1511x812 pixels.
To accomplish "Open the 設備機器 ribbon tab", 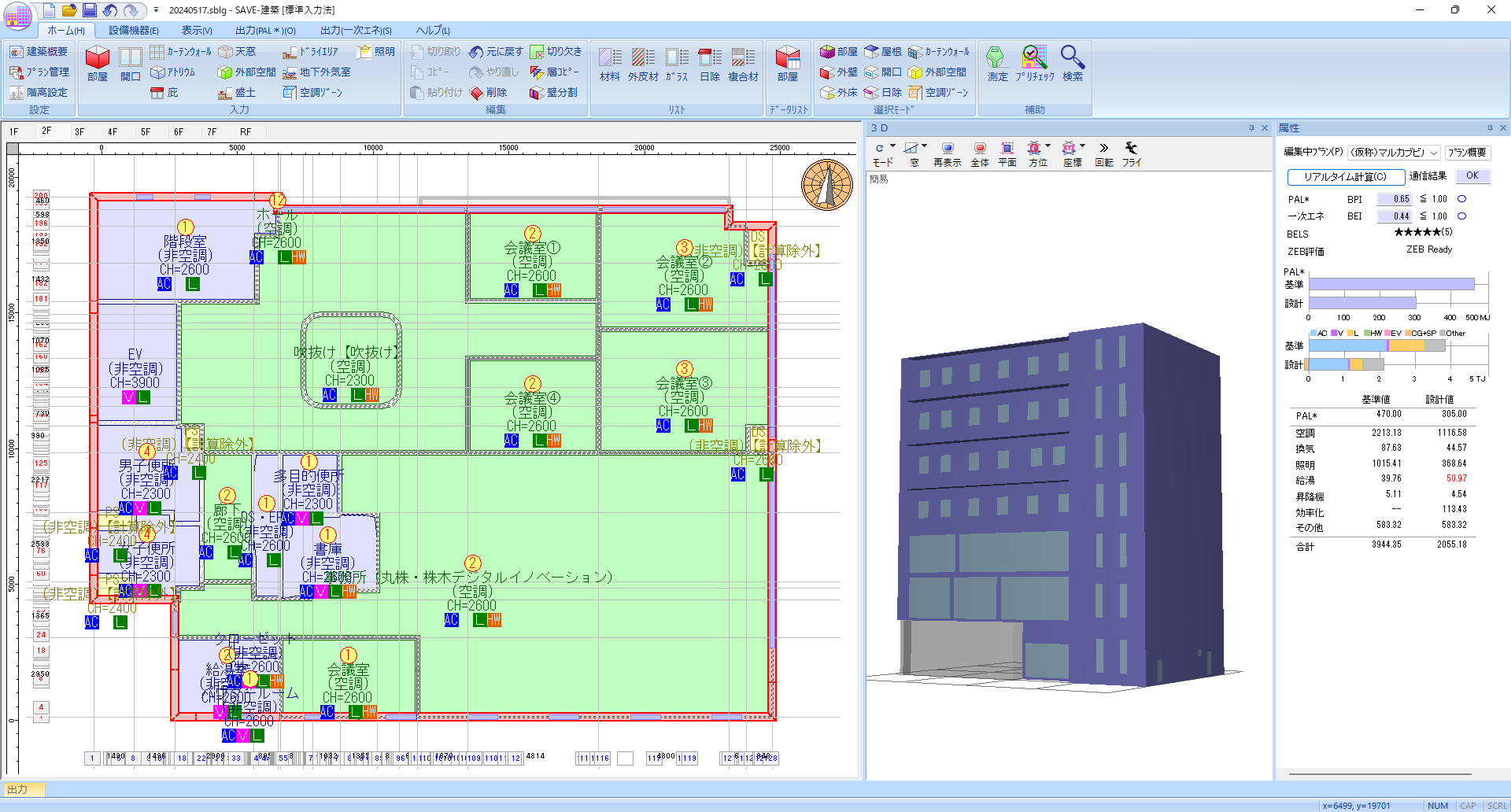I will point(133,31).
